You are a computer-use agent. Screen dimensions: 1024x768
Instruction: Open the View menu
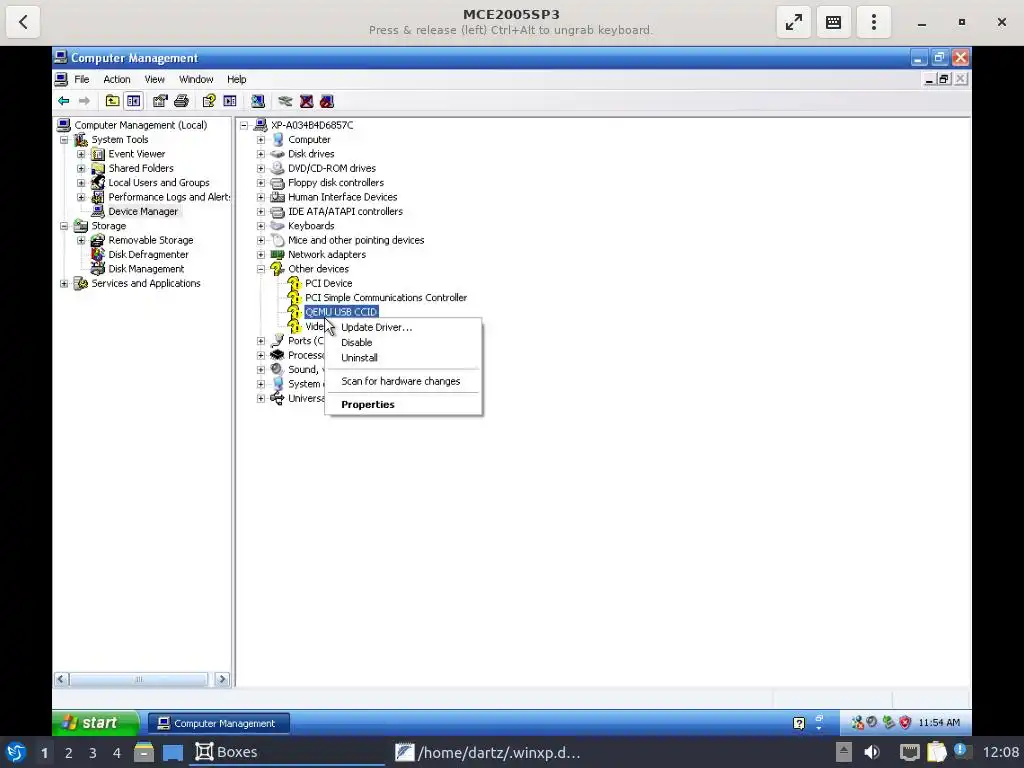pyautogui.click(x=154, y=79)
